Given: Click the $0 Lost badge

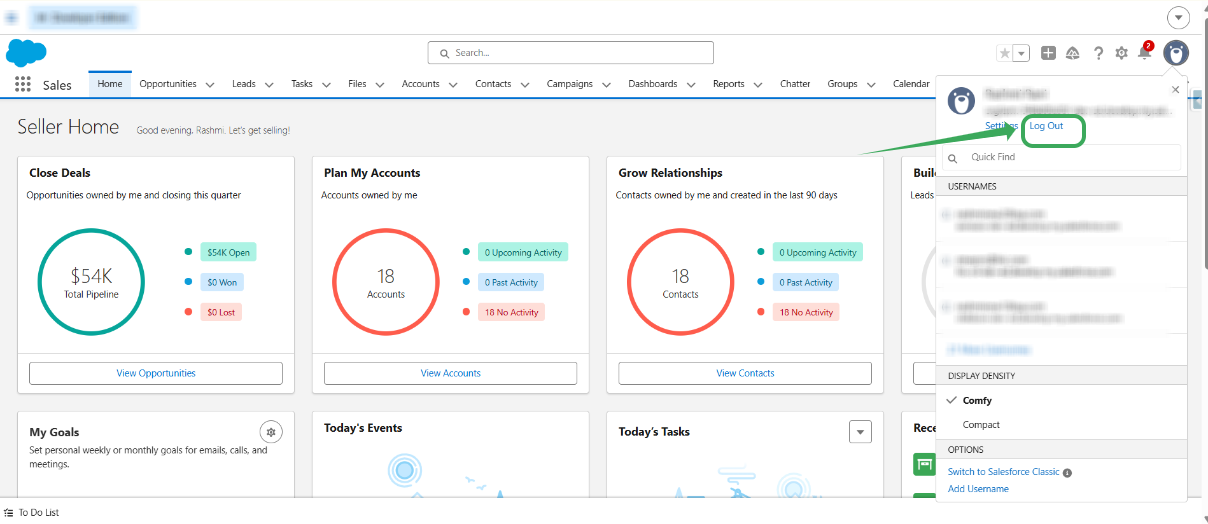Looking at the screenshot, I should 222,313.
